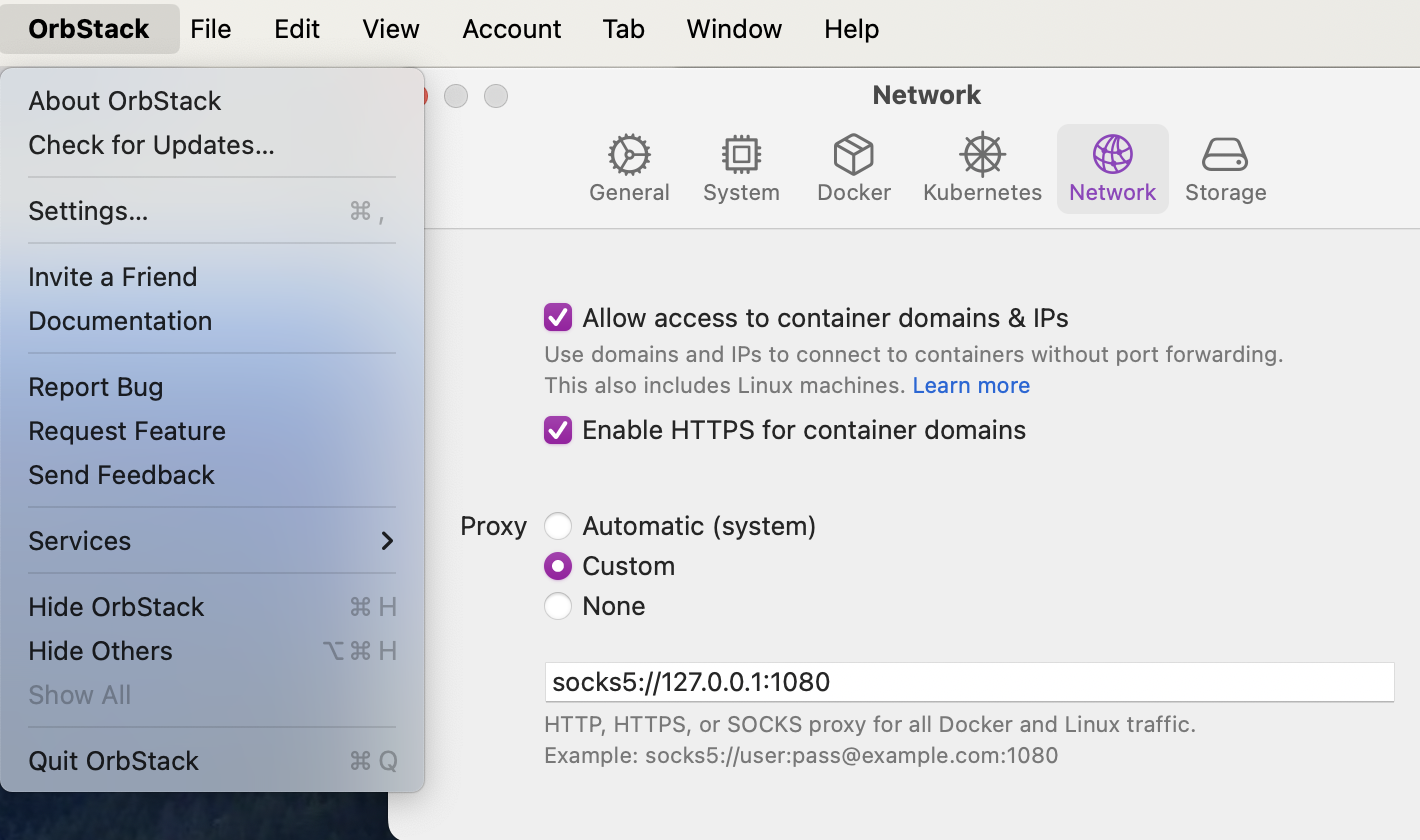Screen dimensions: 1420x840
Task: Choose Quit OrbStack
Action: pos(212,761)
